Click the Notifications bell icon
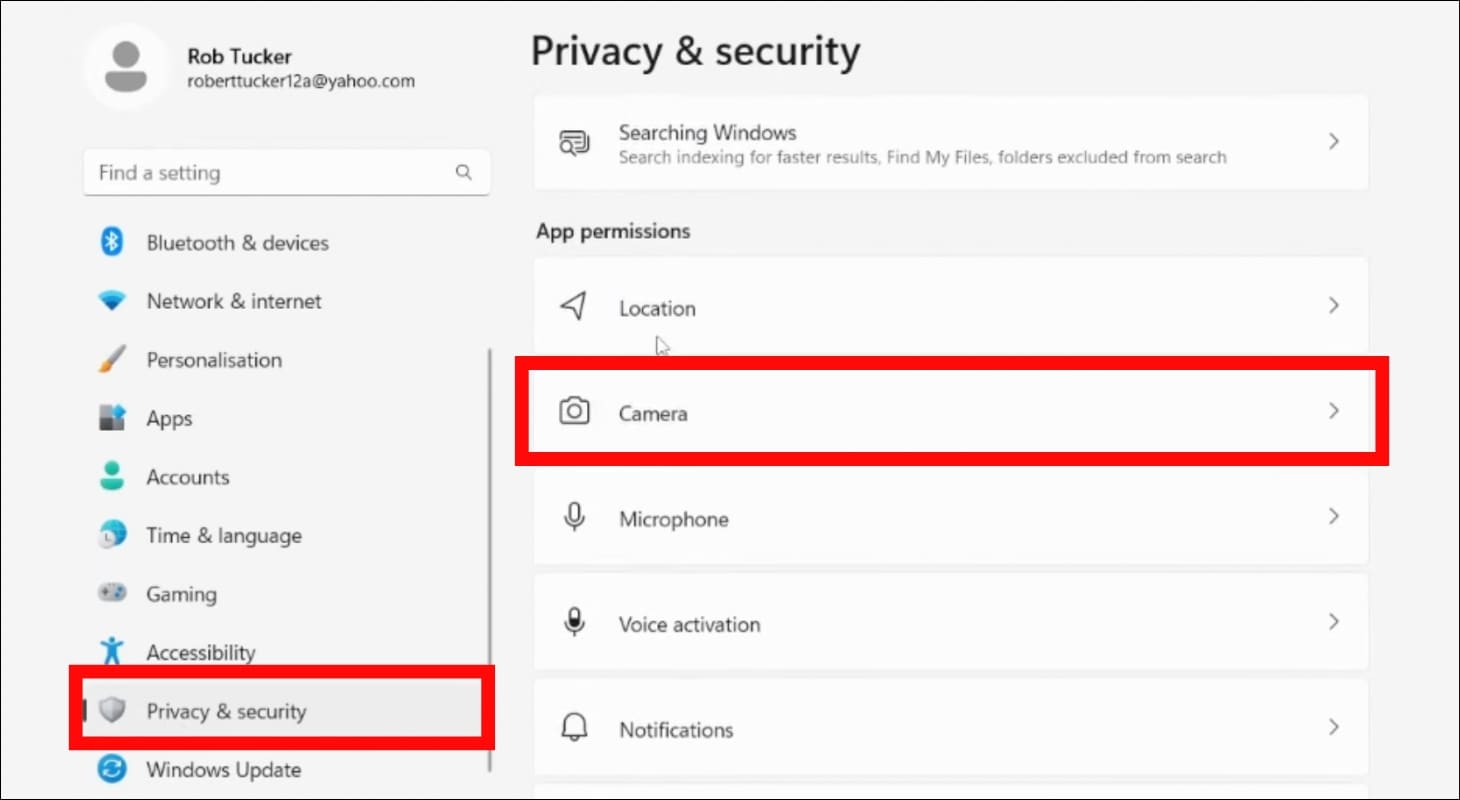This screenshot has width=1460, height=800. point(574,728)
